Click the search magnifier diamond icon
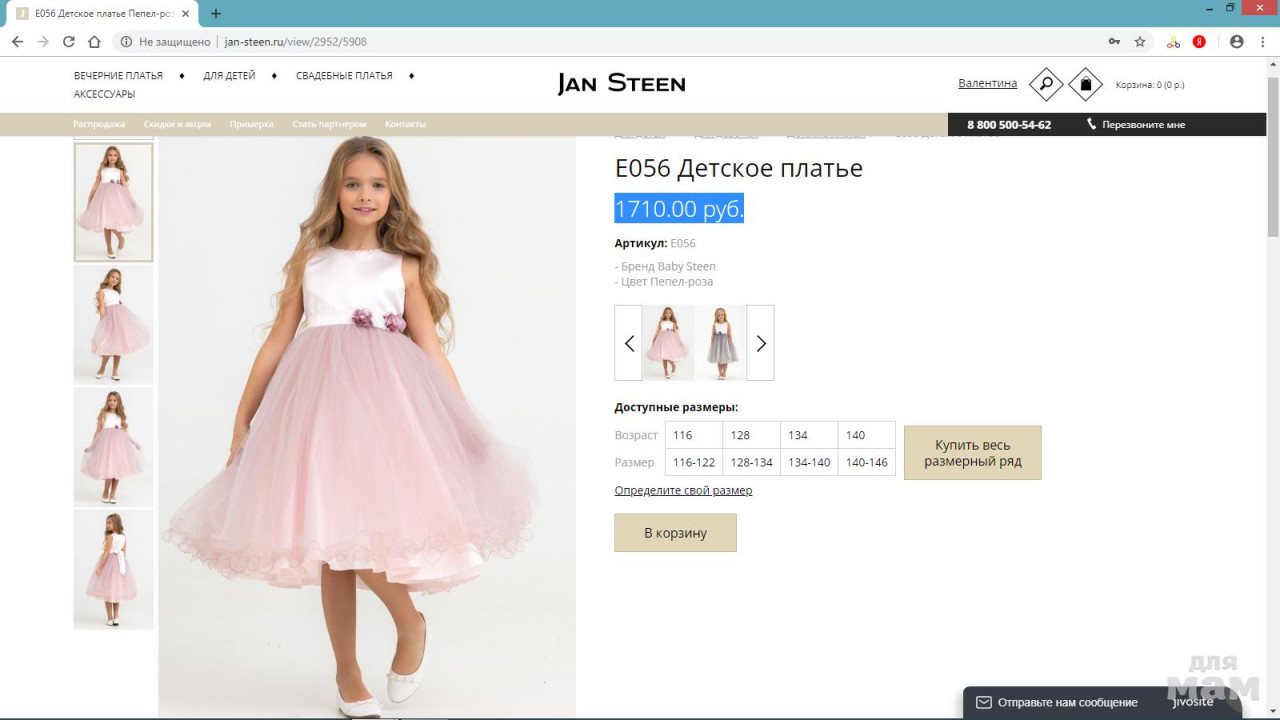 (x=1046, y=84)
